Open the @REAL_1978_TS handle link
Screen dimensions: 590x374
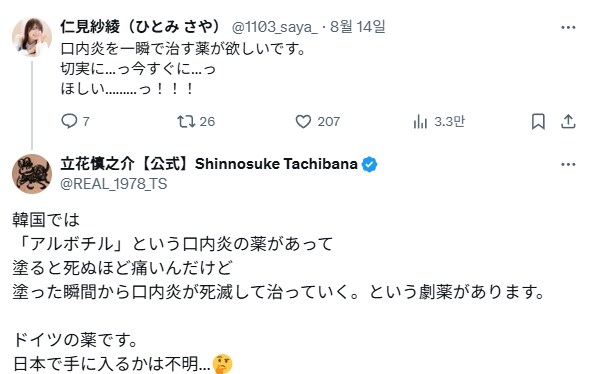(x=114, y=184)
